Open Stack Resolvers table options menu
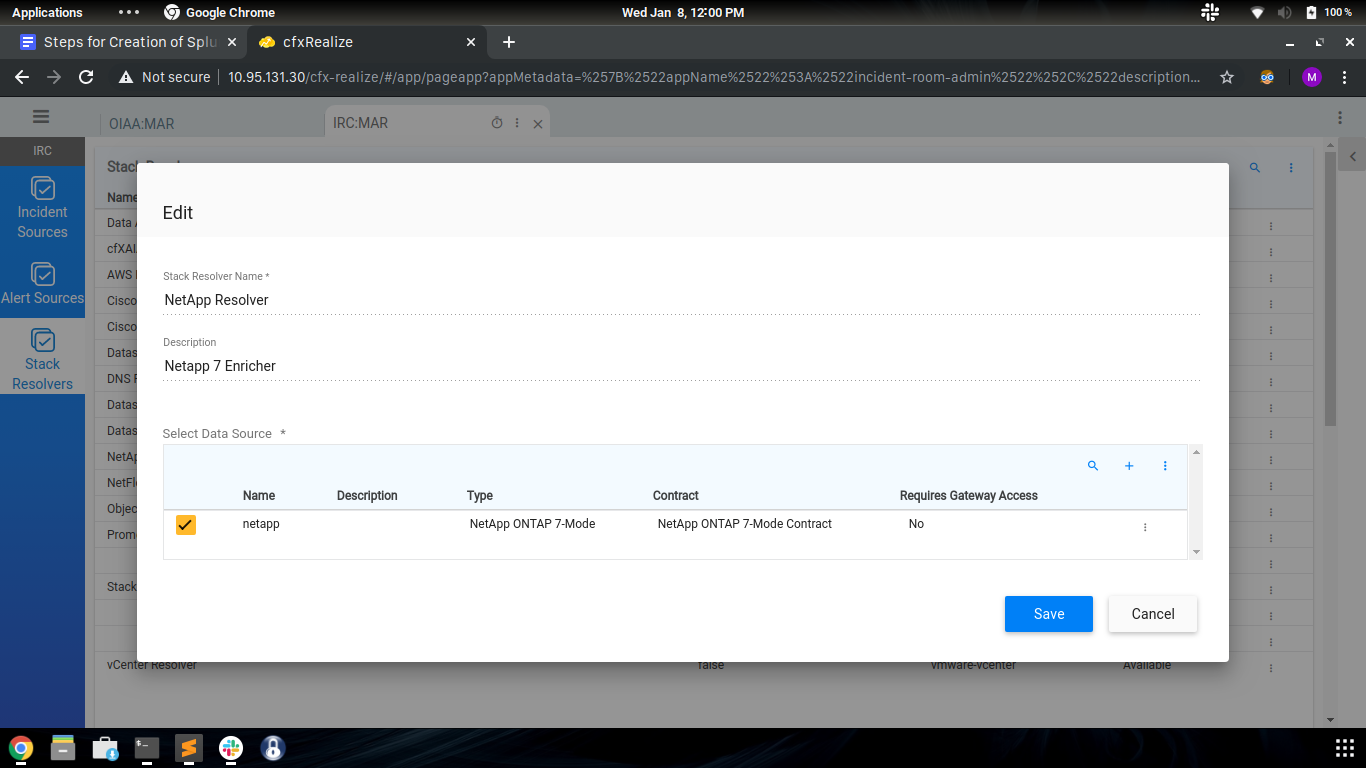Image resolution: width=1366 pixels, height=768 pixels. pos(1291,168)
